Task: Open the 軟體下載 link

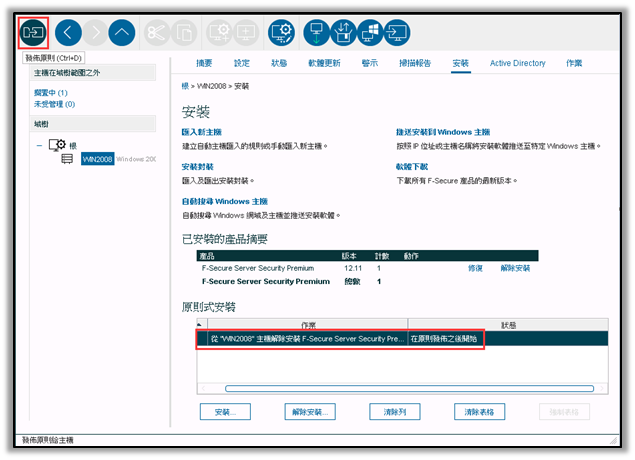Action: (412, 166)
